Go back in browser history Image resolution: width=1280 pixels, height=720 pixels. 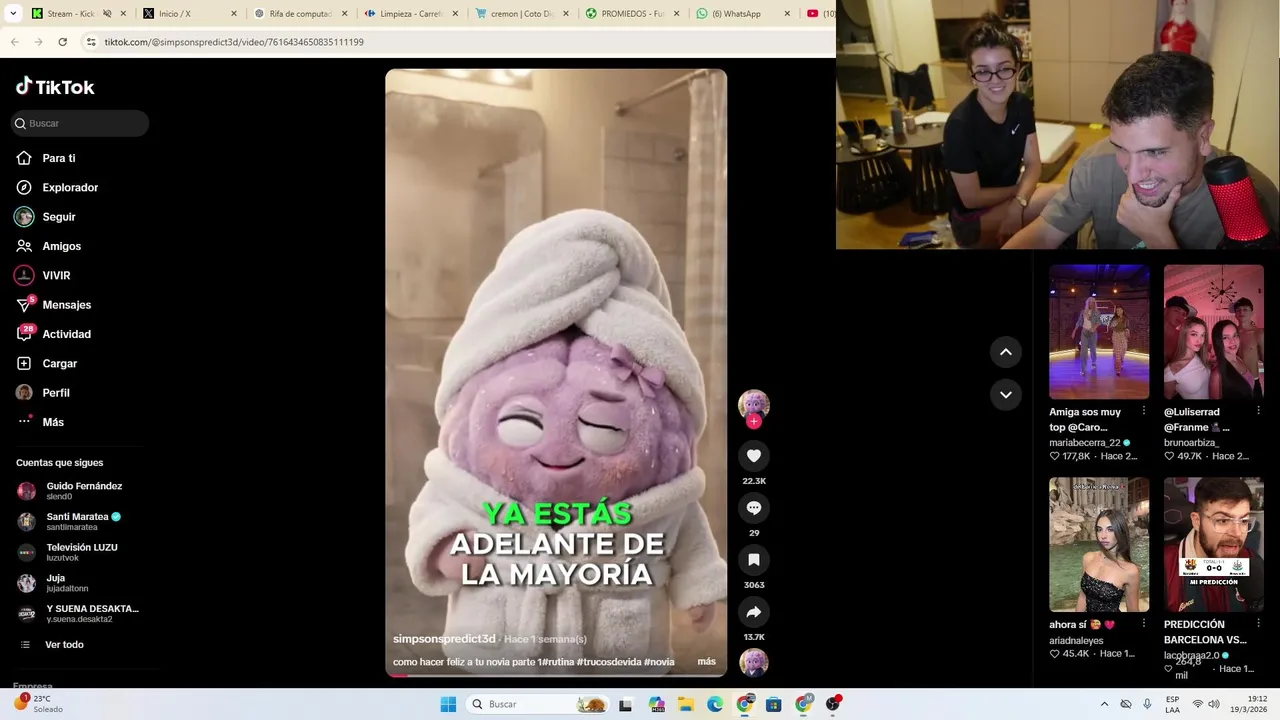(14, 42)
